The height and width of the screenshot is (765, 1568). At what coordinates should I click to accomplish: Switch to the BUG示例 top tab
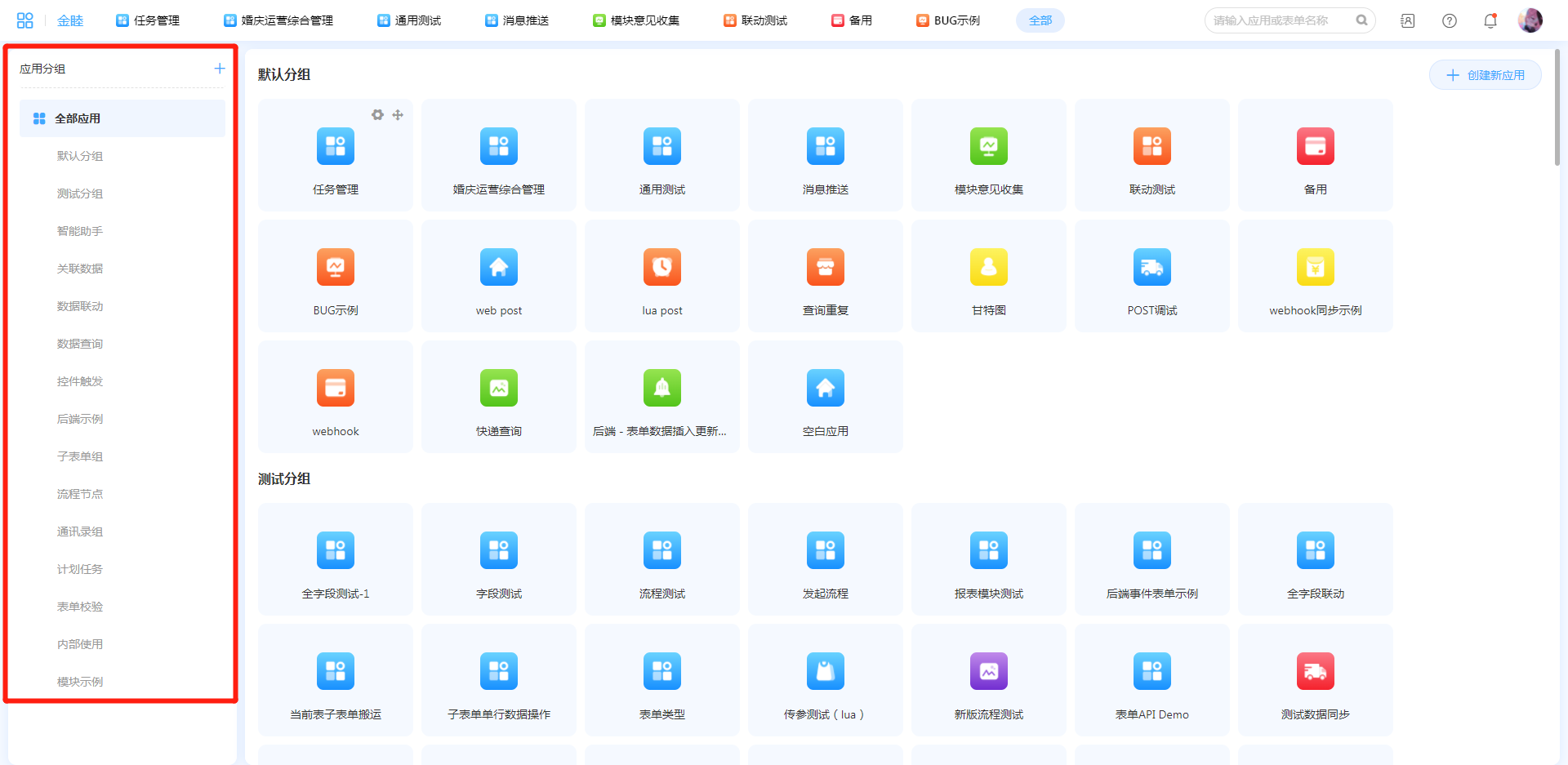[x=948, y=20]
